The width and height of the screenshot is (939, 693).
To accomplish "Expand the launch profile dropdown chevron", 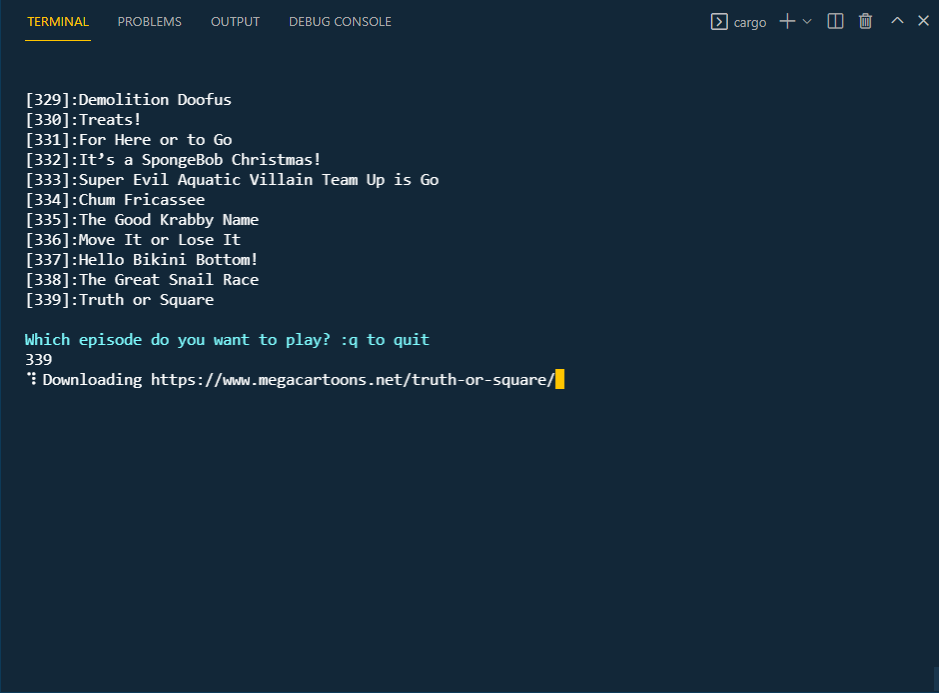I will 807,22.
